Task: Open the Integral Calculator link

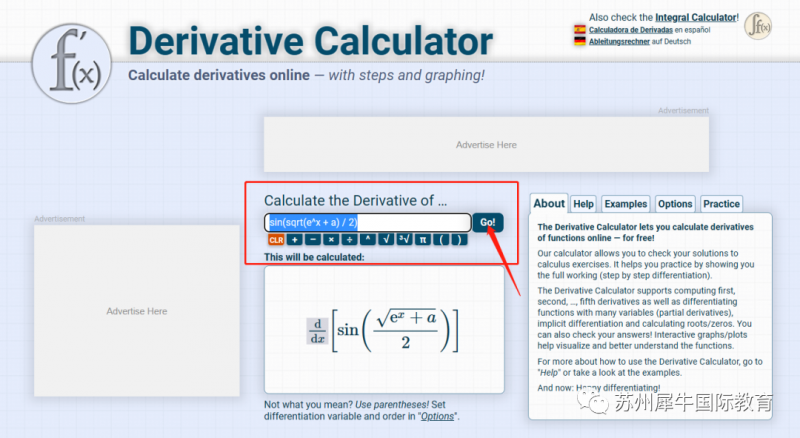Action: tap(696, 17)
